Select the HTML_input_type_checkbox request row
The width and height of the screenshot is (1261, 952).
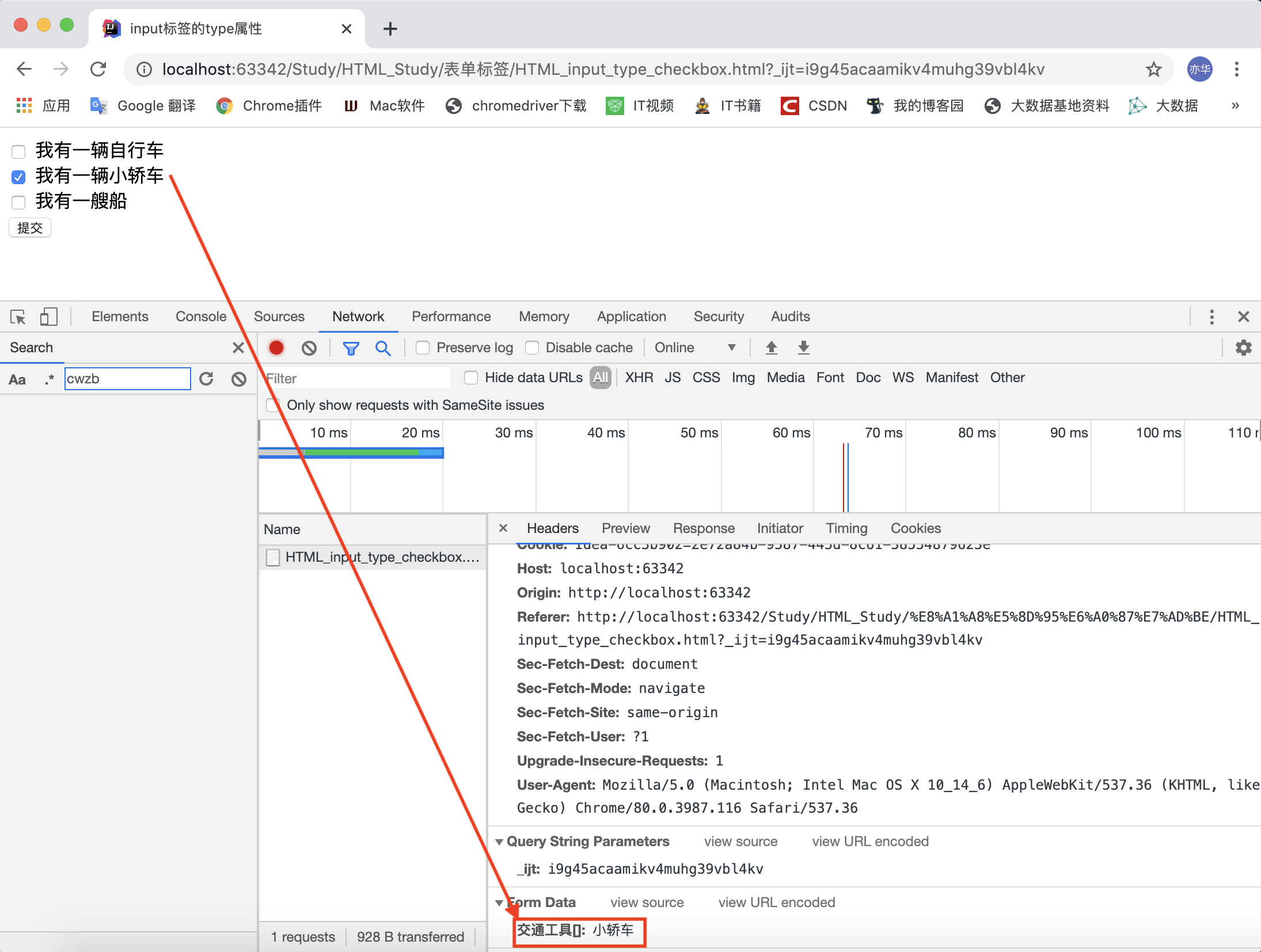[373, 557]
